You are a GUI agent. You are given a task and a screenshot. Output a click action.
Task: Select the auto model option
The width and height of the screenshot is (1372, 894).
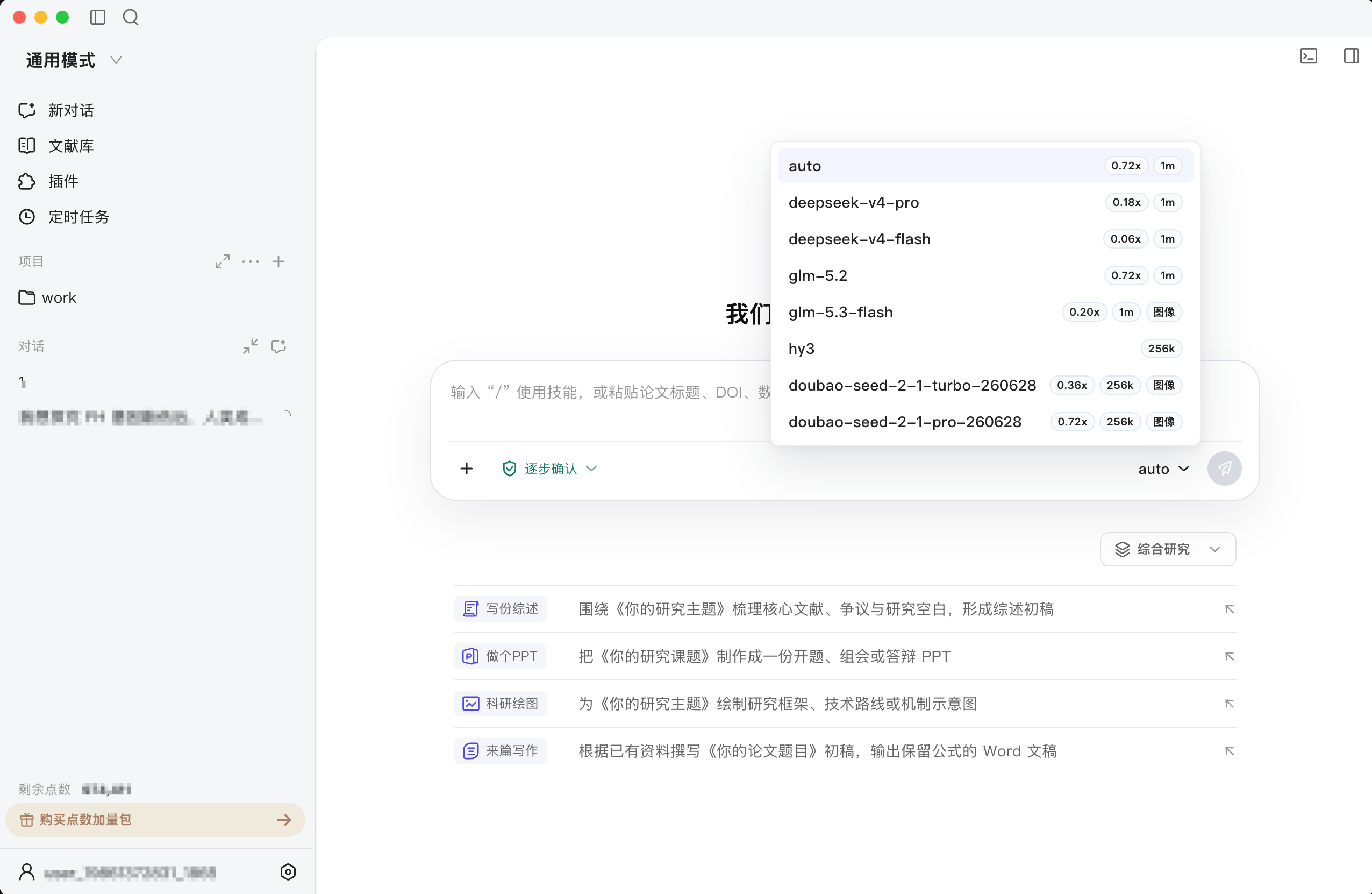pyautogui.click(x=985, y=166)
